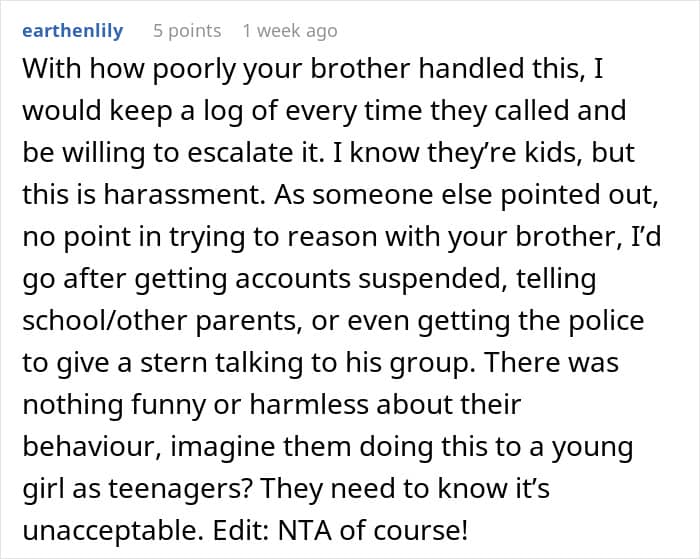The image size is (700, 559).
Task: Click the word 'behaviour' in the comment
Action: point(93,447)
